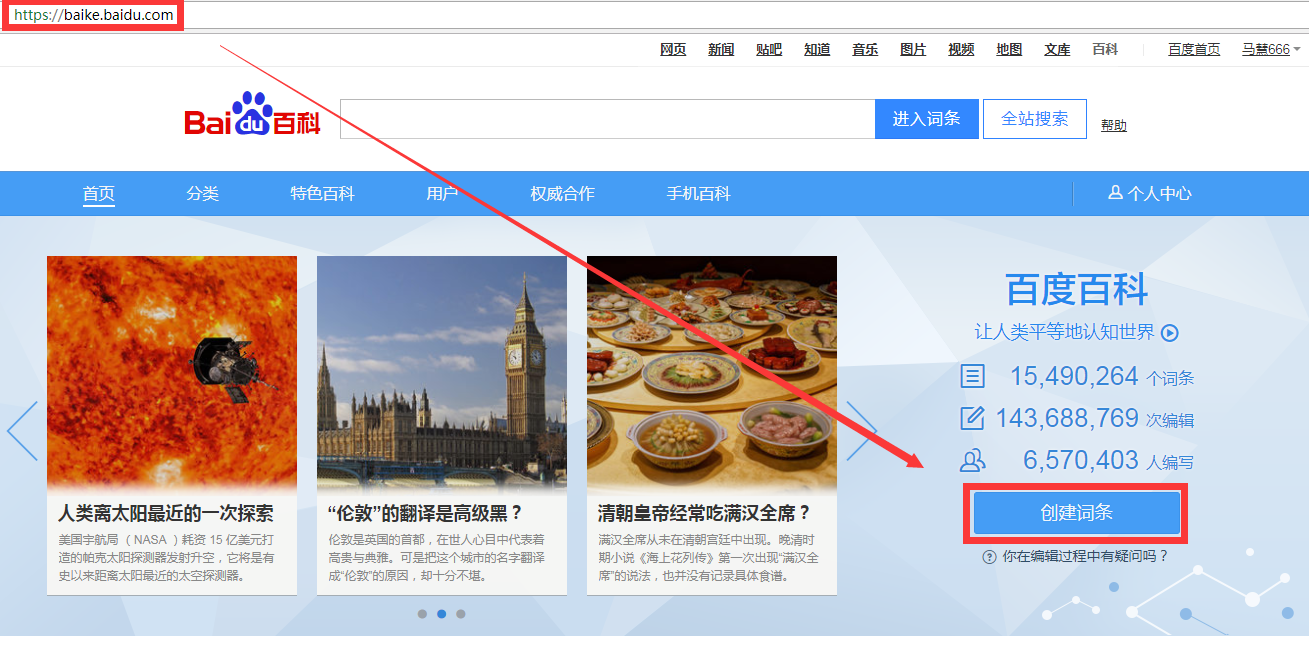
Task: Click the 你在编辑过程中有疑问吗 link
Action: [x=1085, y=557]
